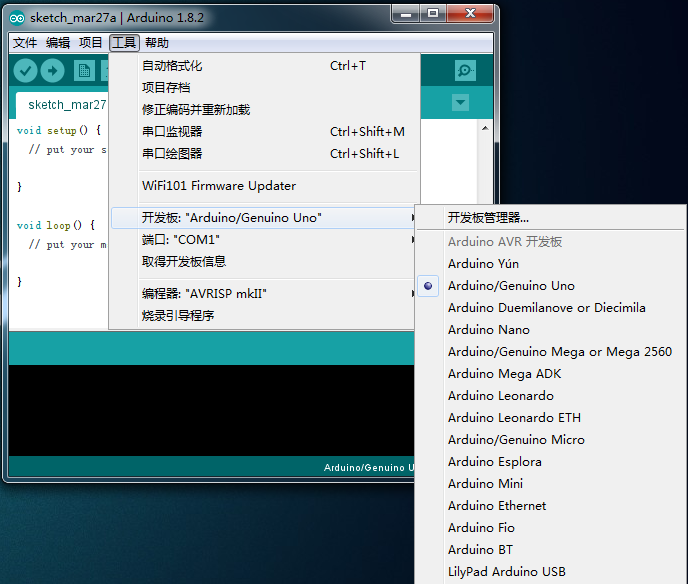Screen dimensions: 688x584
Task: Click the "void setup() {" code line
Action: (x=59, y=130)
